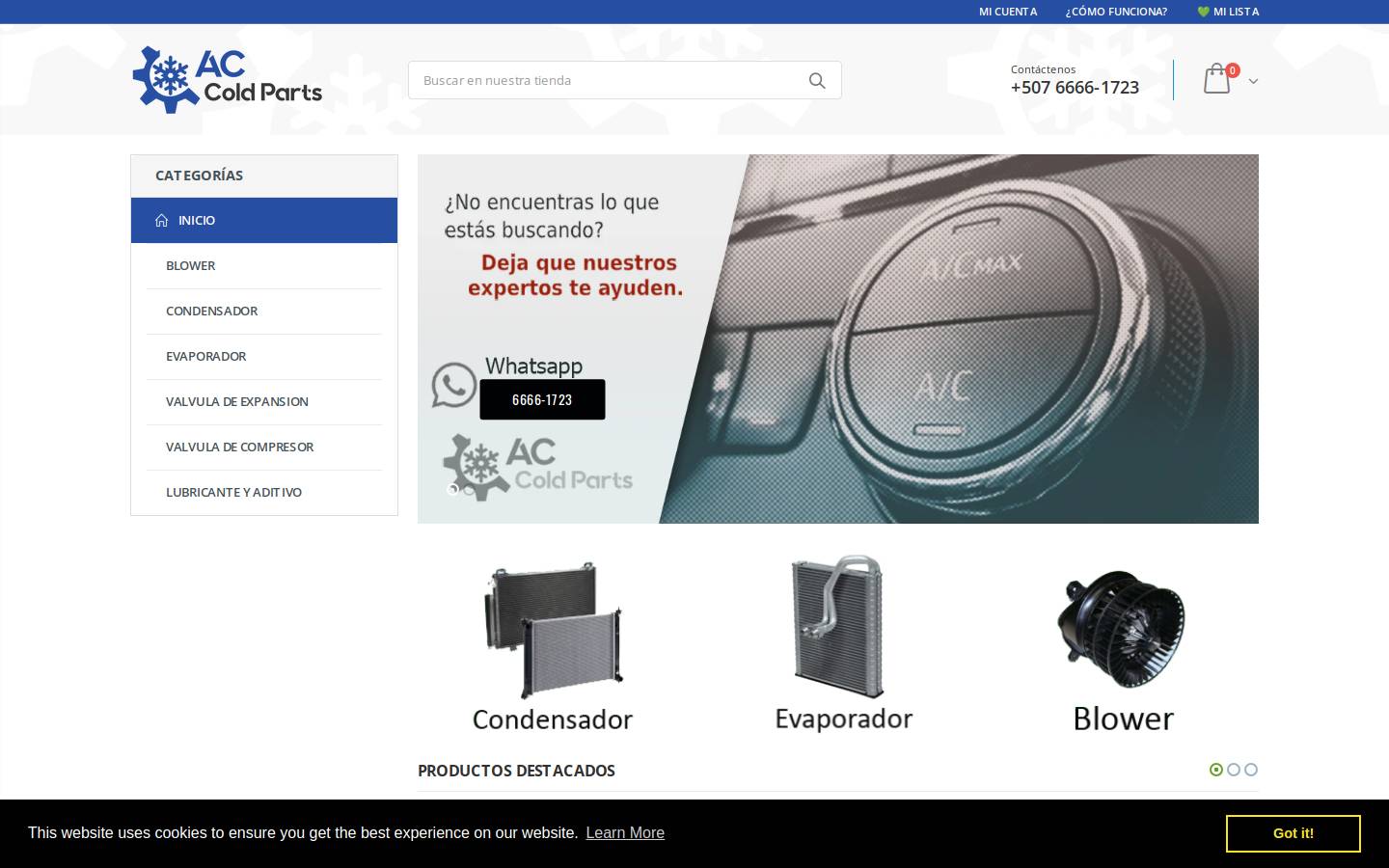Screen dimensions: 1389x868
Task: Open MI CUENTA link
Action: pyautogui.click(x=1008, y=12)
